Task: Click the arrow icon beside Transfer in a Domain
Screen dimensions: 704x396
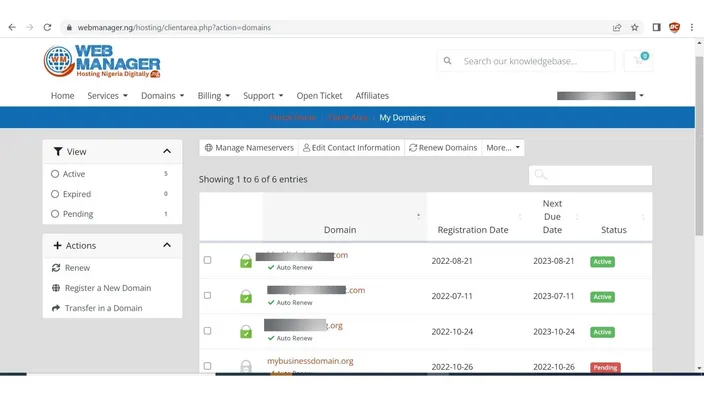Action: tap(56, 308)
